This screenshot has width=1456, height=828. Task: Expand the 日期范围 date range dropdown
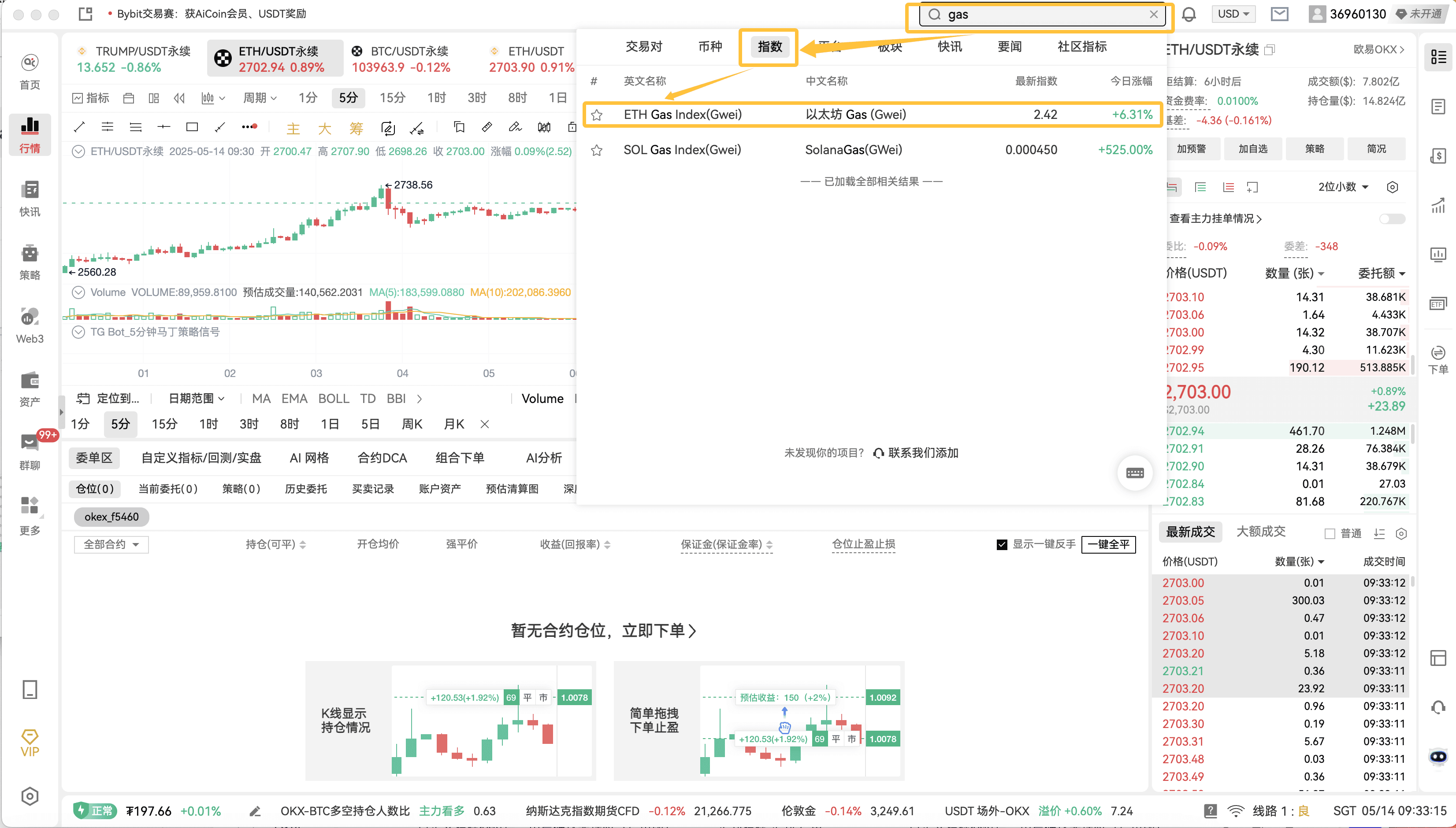point(197,399)
